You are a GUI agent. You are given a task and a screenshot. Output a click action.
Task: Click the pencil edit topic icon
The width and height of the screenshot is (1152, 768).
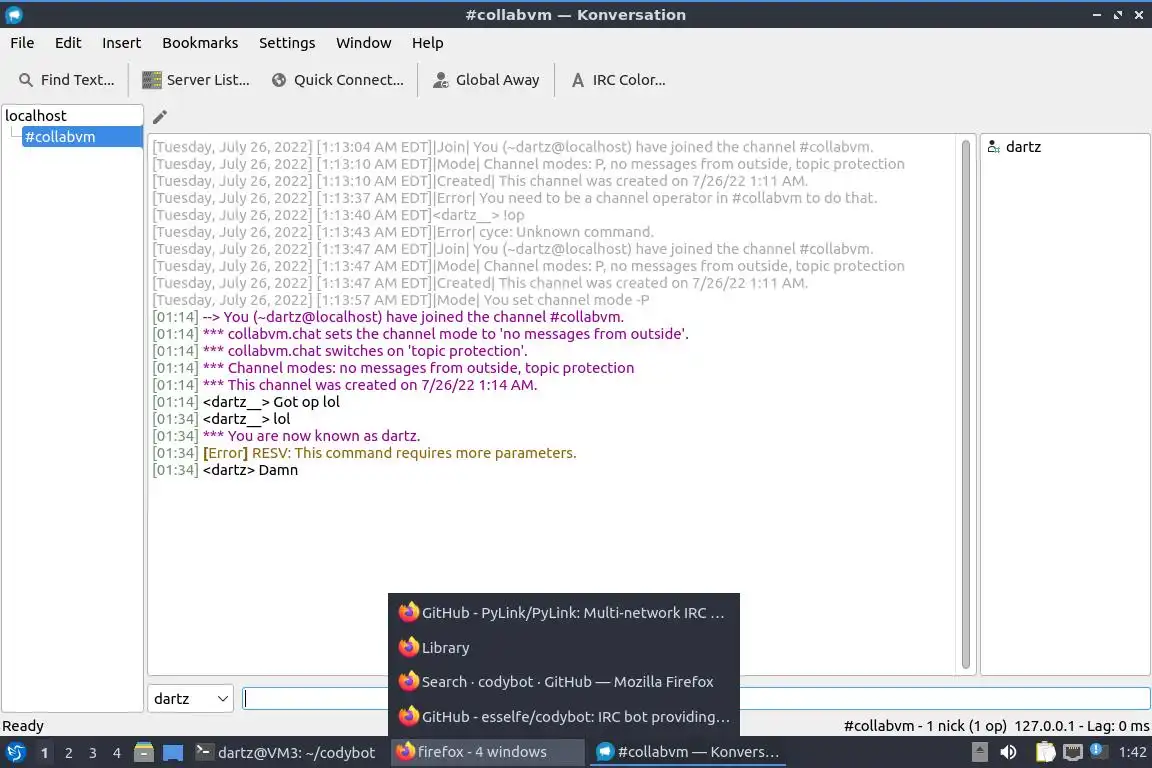tap(159, 117)
